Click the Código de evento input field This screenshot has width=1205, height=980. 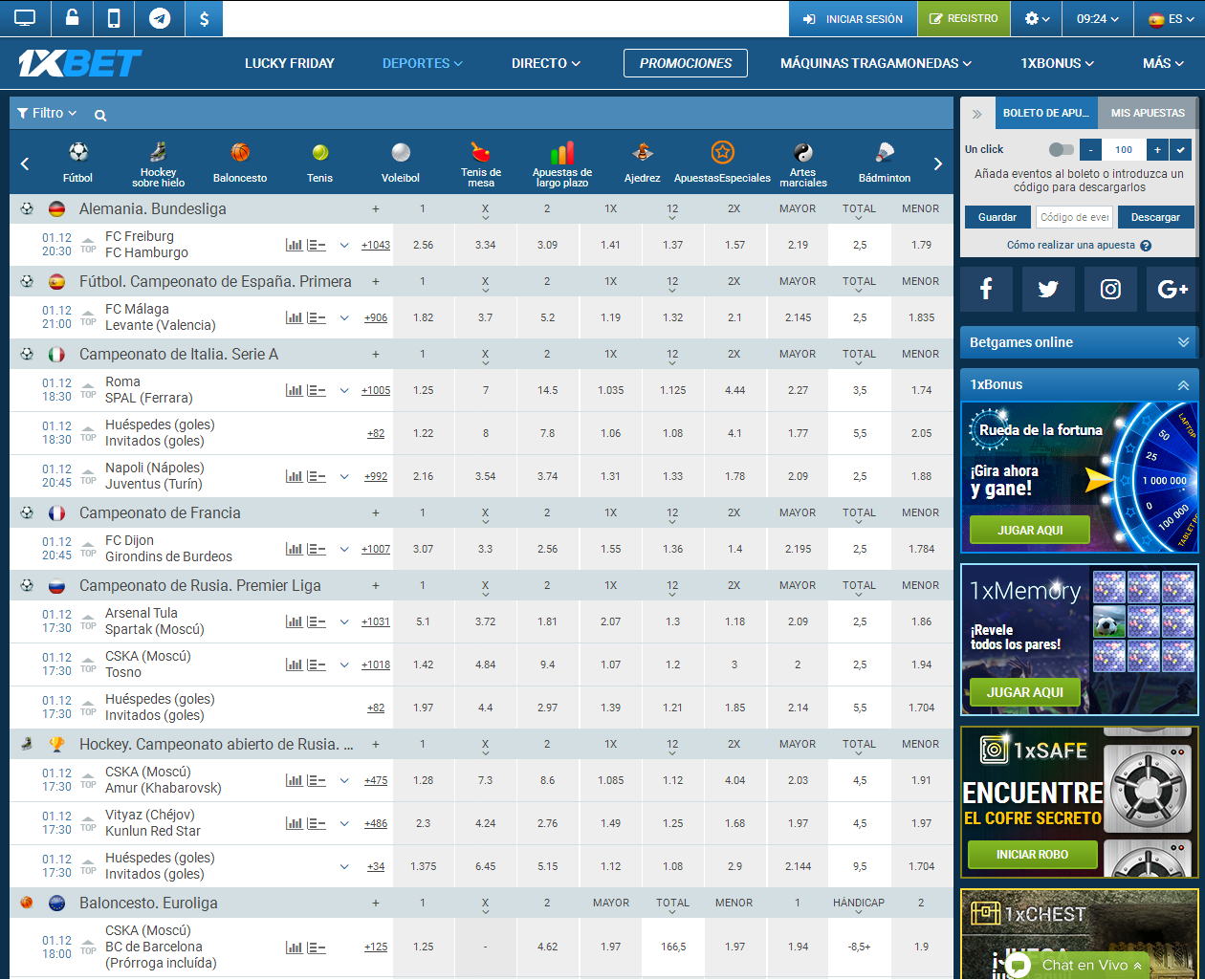[x=1074, y=217]
